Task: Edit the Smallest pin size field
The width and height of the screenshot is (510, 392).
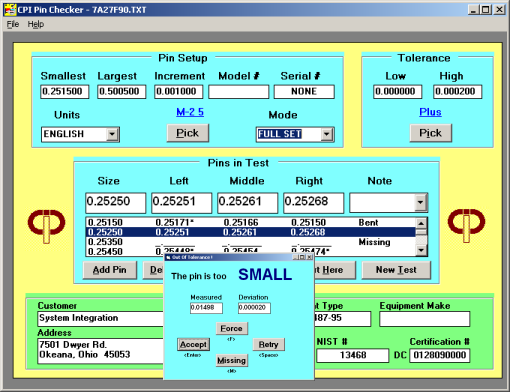Action: coord(65,92)
